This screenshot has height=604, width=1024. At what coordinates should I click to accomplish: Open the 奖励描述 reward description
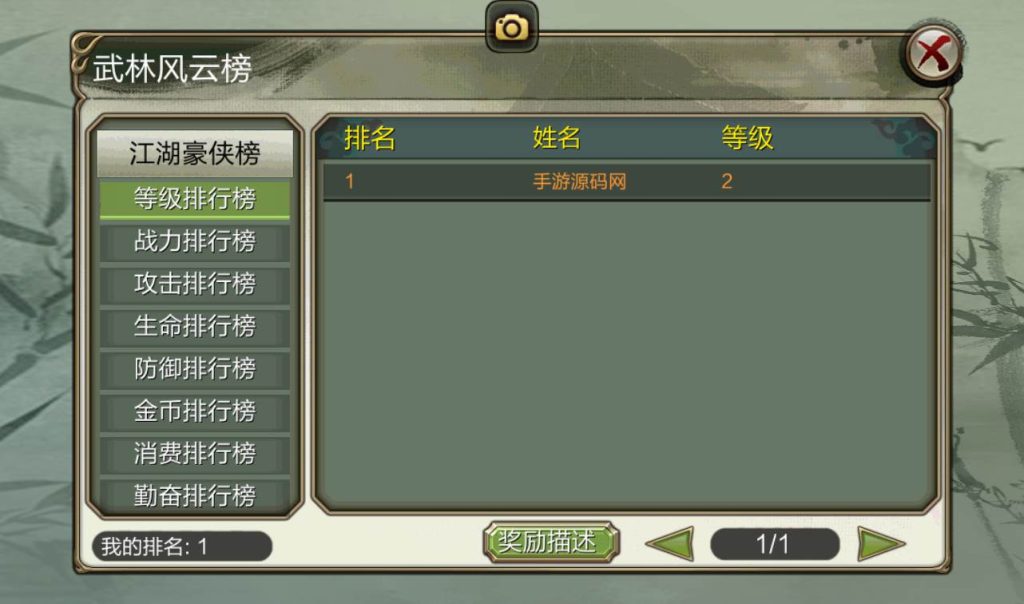(551, 542)
